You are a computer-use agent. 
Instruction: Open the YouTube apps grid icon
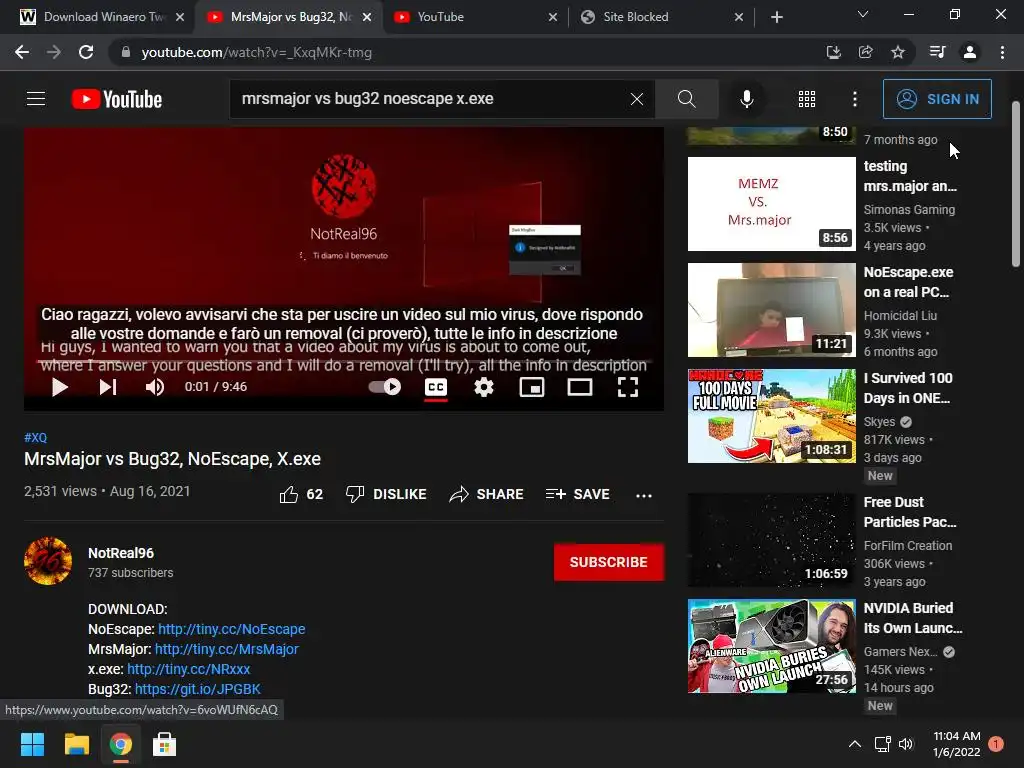pyautogui.click(x=807, y=99)
